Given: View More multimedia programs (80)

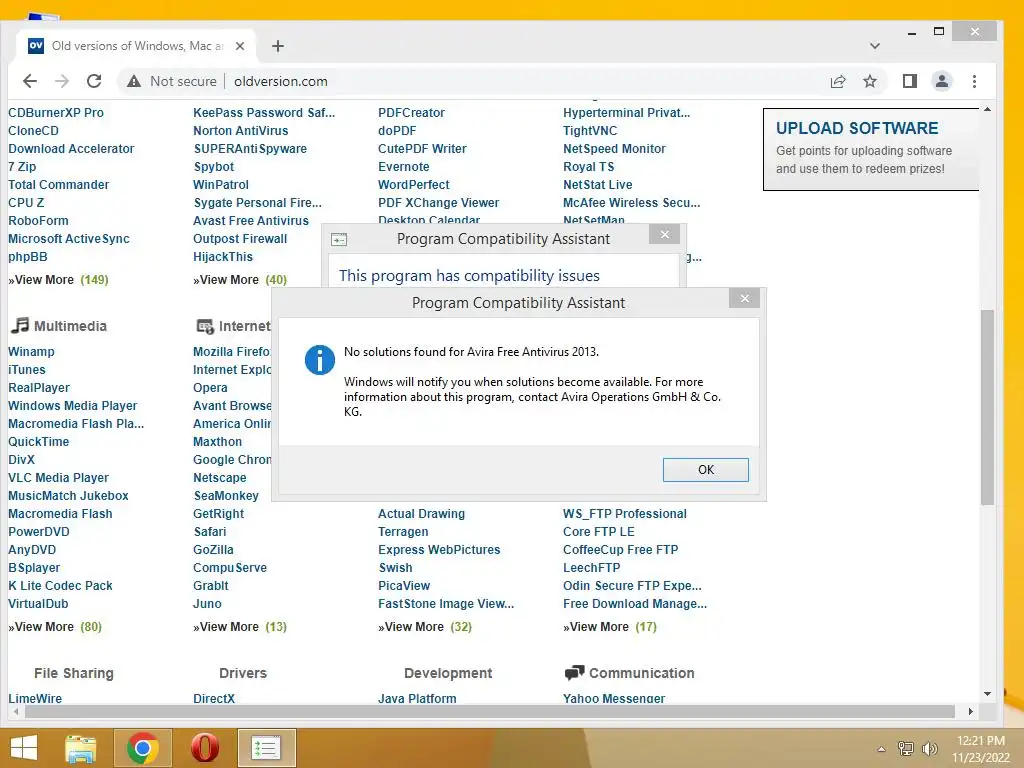Looking at the screenshot, I should [55, 626].
